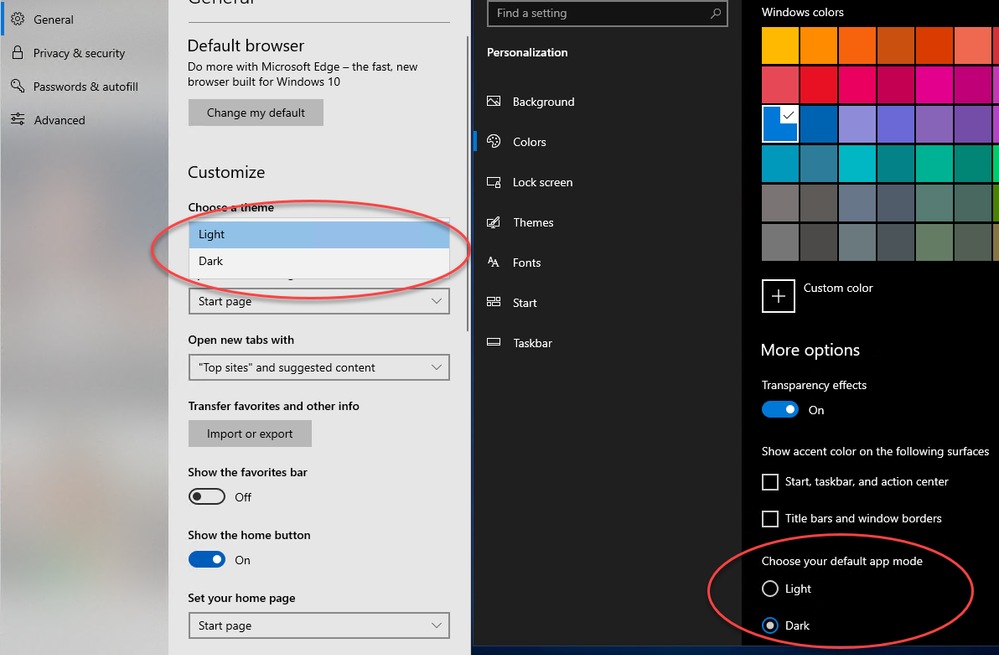Pick the lavender swatch in the blue row

point(857,124)
